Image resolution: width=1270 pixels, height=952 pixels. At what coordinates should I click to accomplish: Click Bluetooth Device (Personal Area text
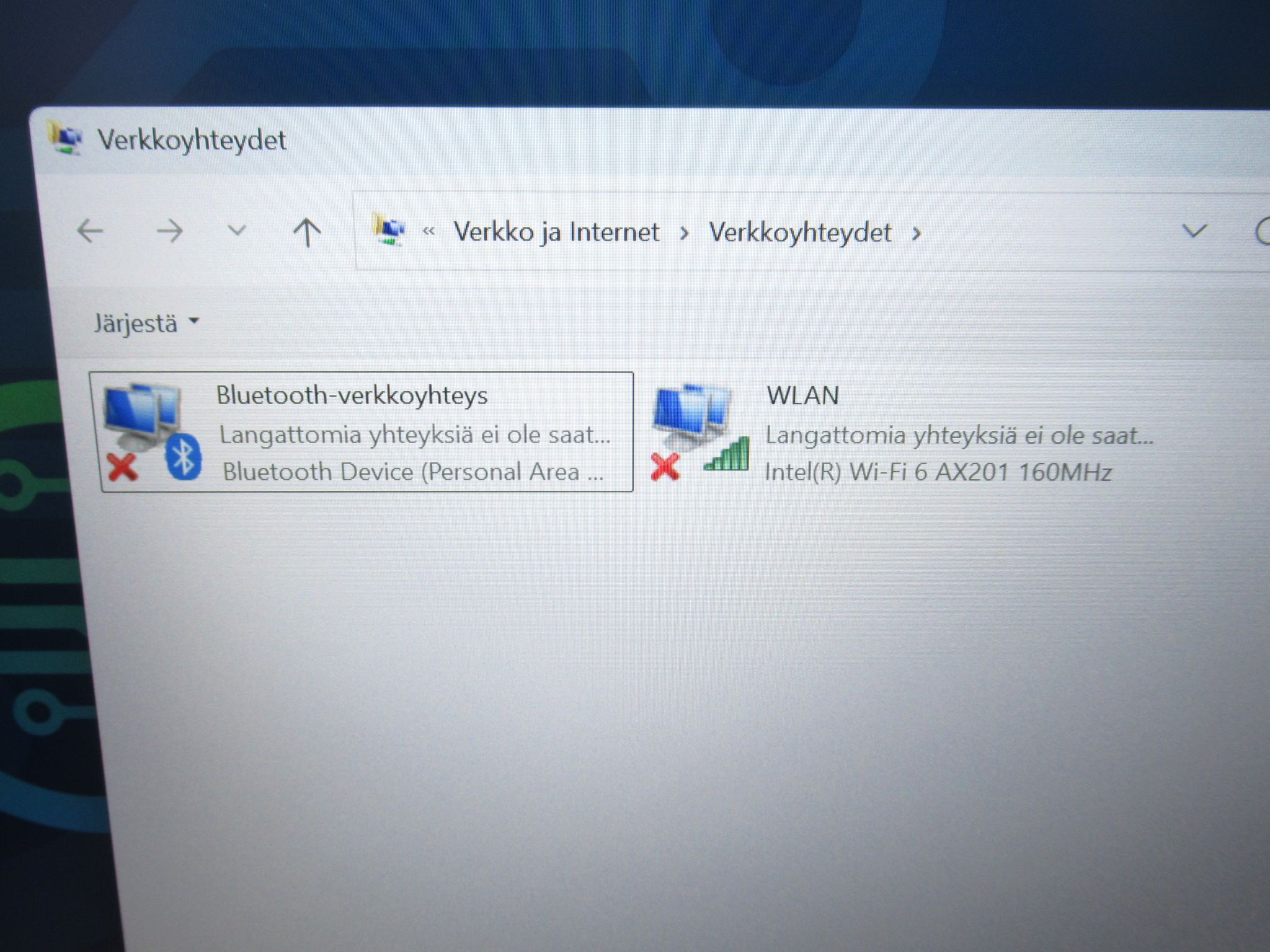coord(413,472)
